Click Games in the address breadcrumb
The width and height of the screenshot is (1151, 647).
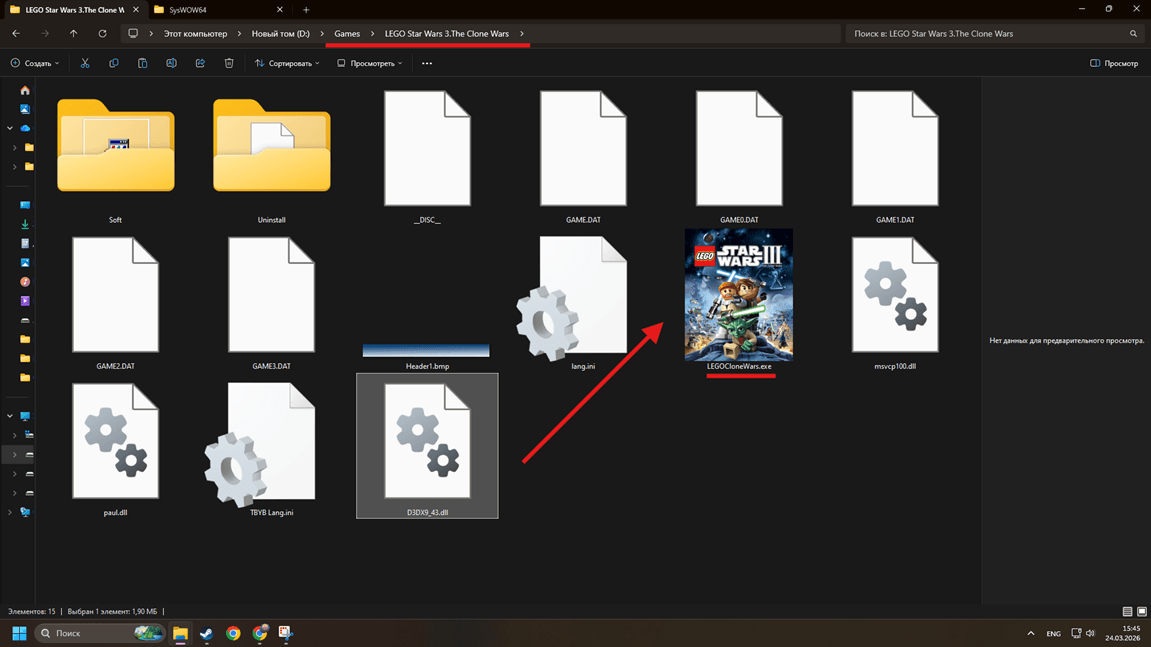pos(347,33)
